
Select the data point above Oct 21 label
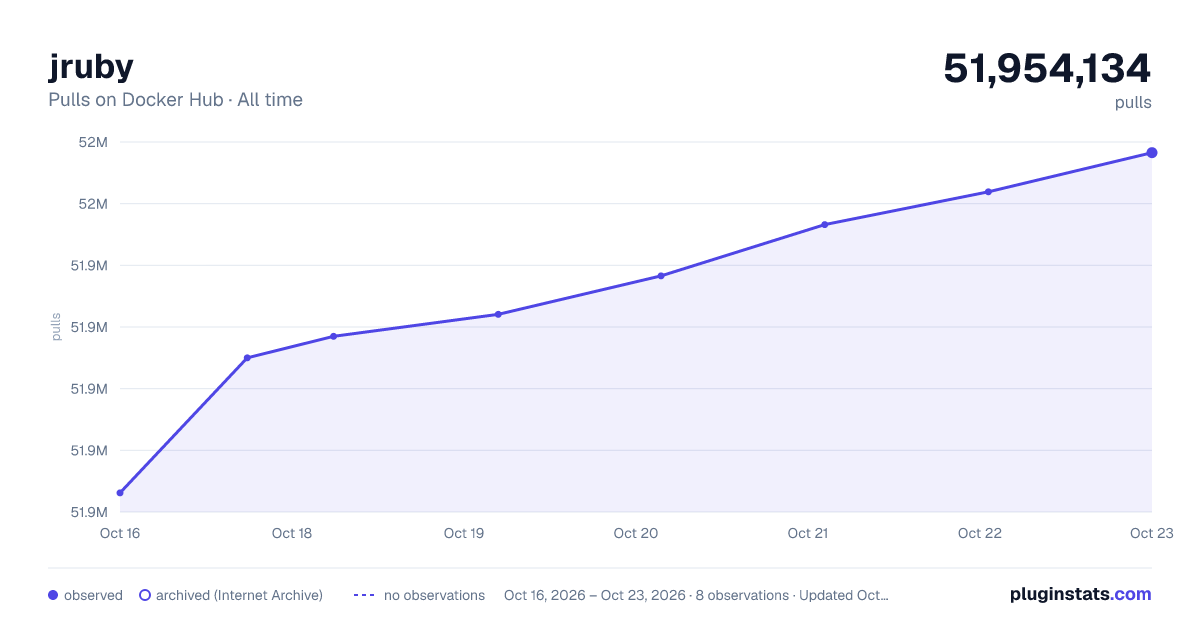click(x=825, y=225)
